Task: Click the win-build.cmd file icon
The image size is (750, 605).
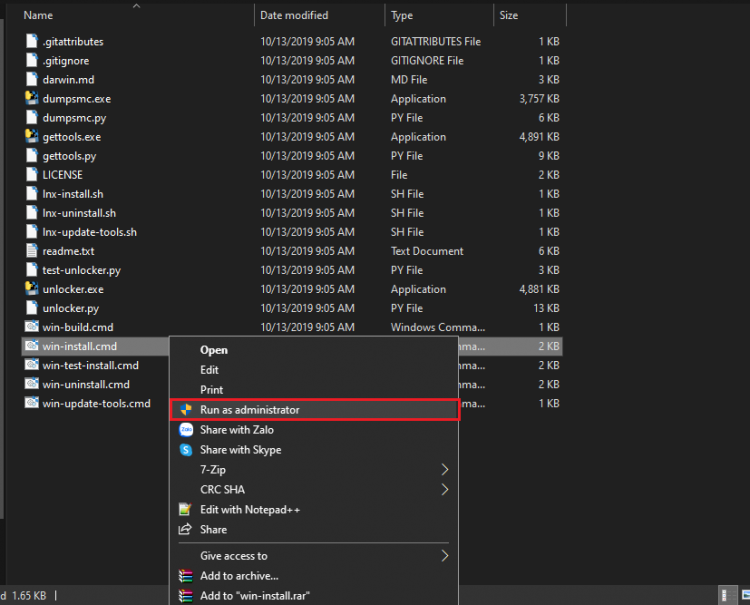Action: (32, 327)
